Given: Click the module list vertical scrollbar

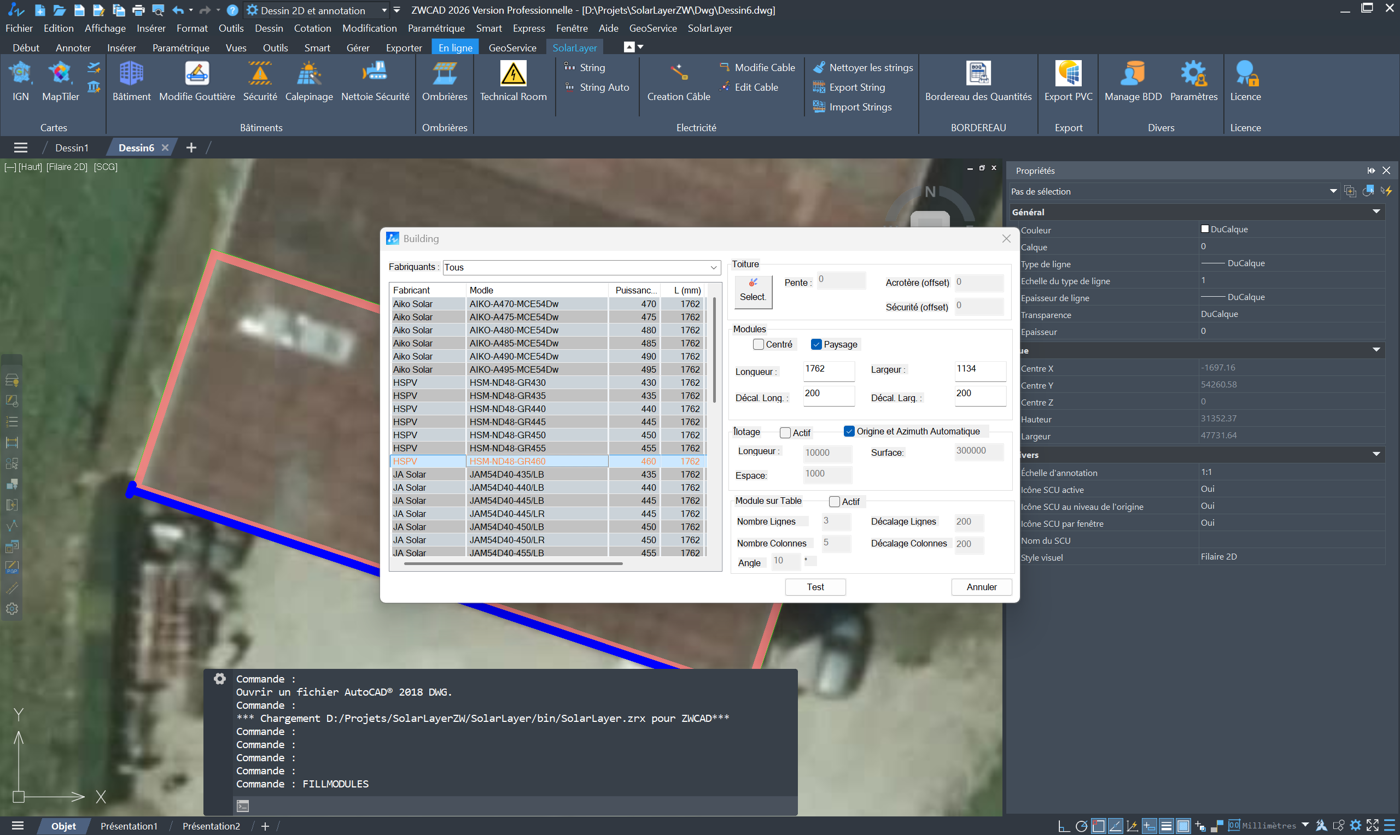Looking at the screenshot, I should tap(714, 350).
